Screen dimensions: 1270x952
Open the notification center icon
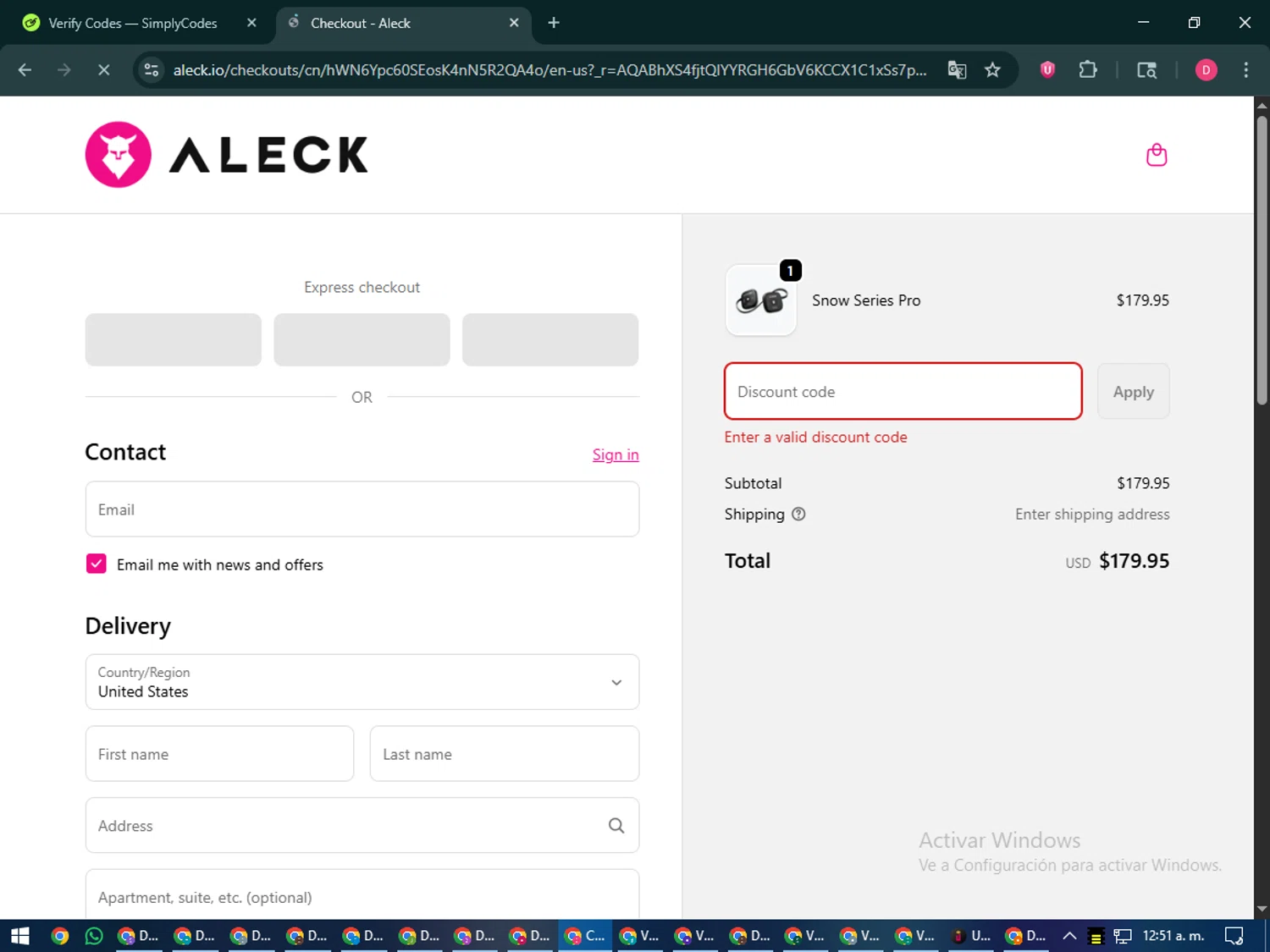click(x=1234, y=936)
